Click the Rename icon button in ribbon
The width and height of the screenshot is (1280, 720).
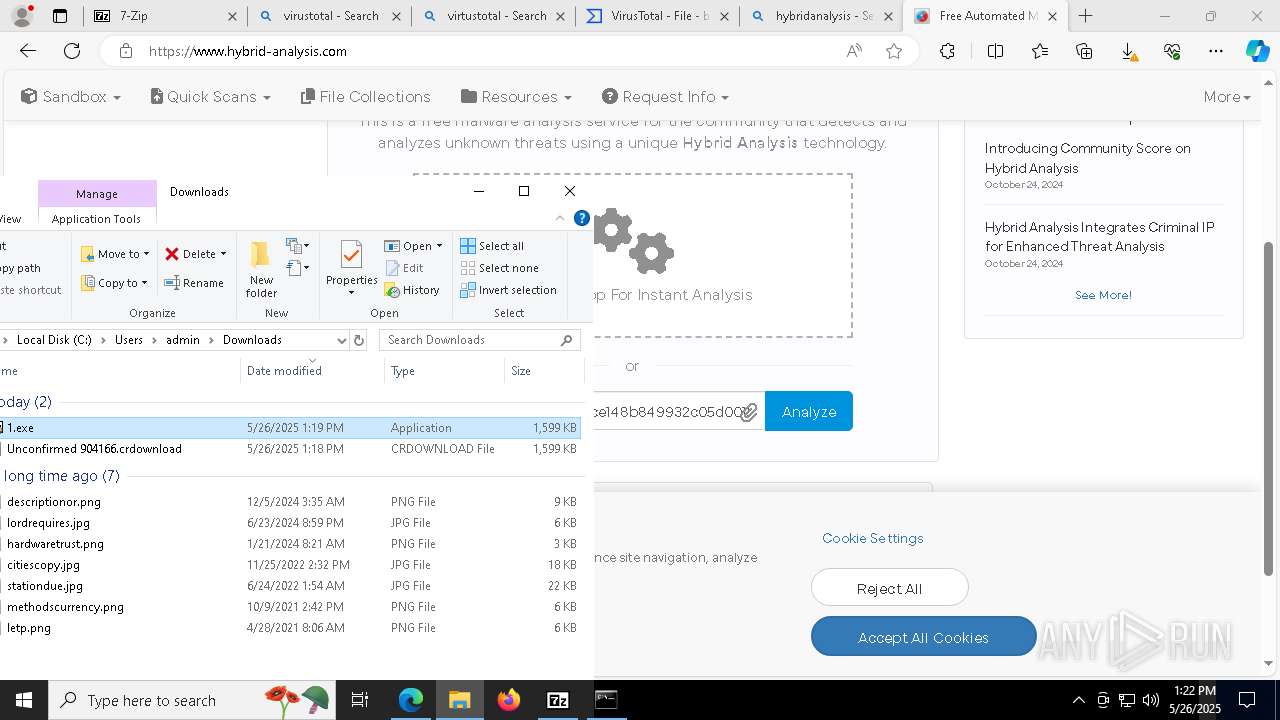[x=194, y=283]
